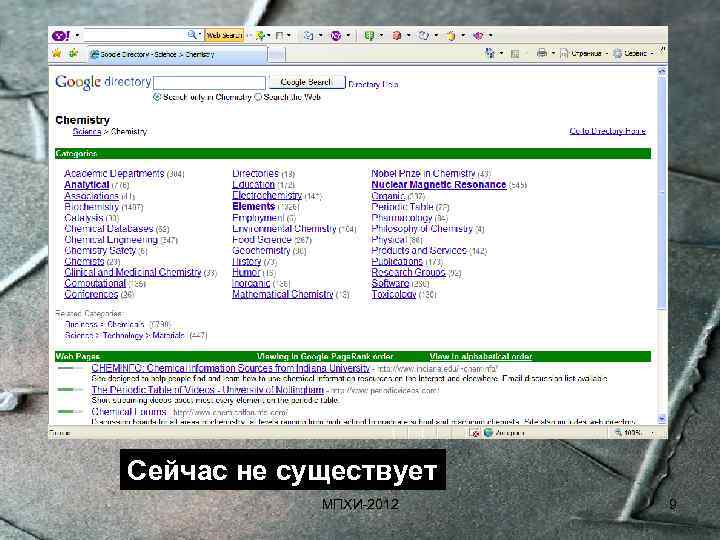Click the yellow Yahoo toolbar icon

[451, 35]
